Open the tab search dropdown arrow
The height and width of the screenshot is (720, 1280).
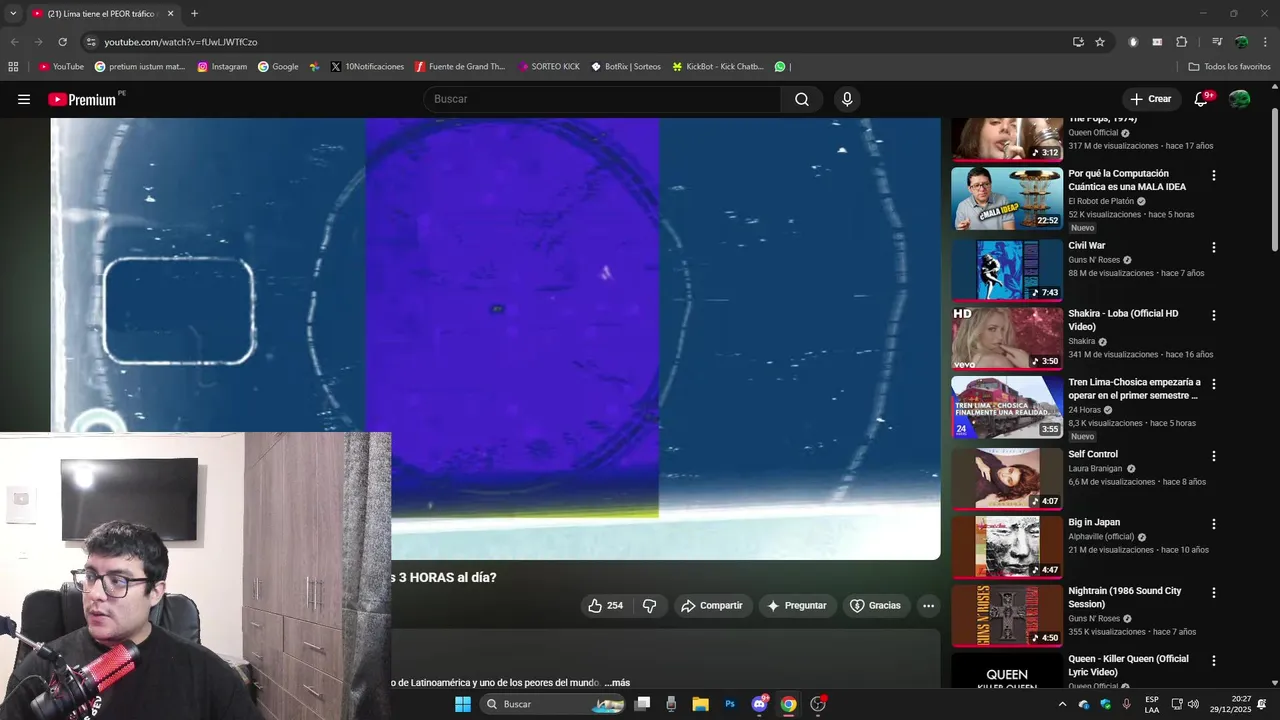pos(13,14)
